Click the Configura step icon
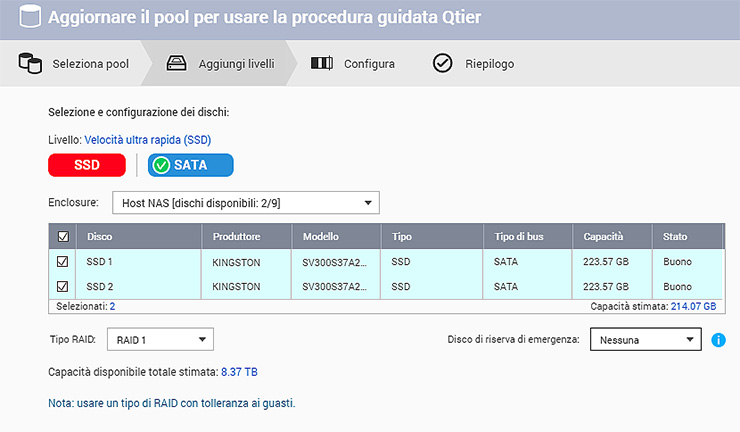The image size is (740, 432). [x=321, y=64]
